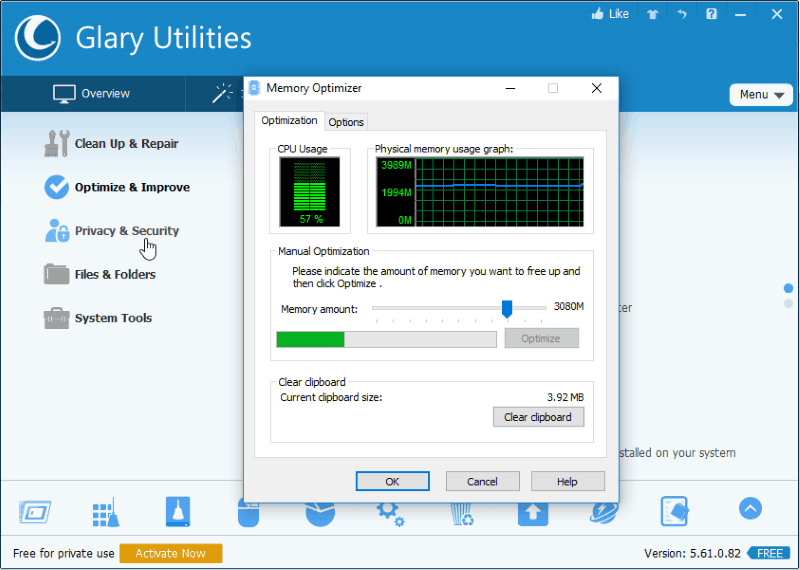Open the registry cleaner grid-broom icon

click(106, 512)
